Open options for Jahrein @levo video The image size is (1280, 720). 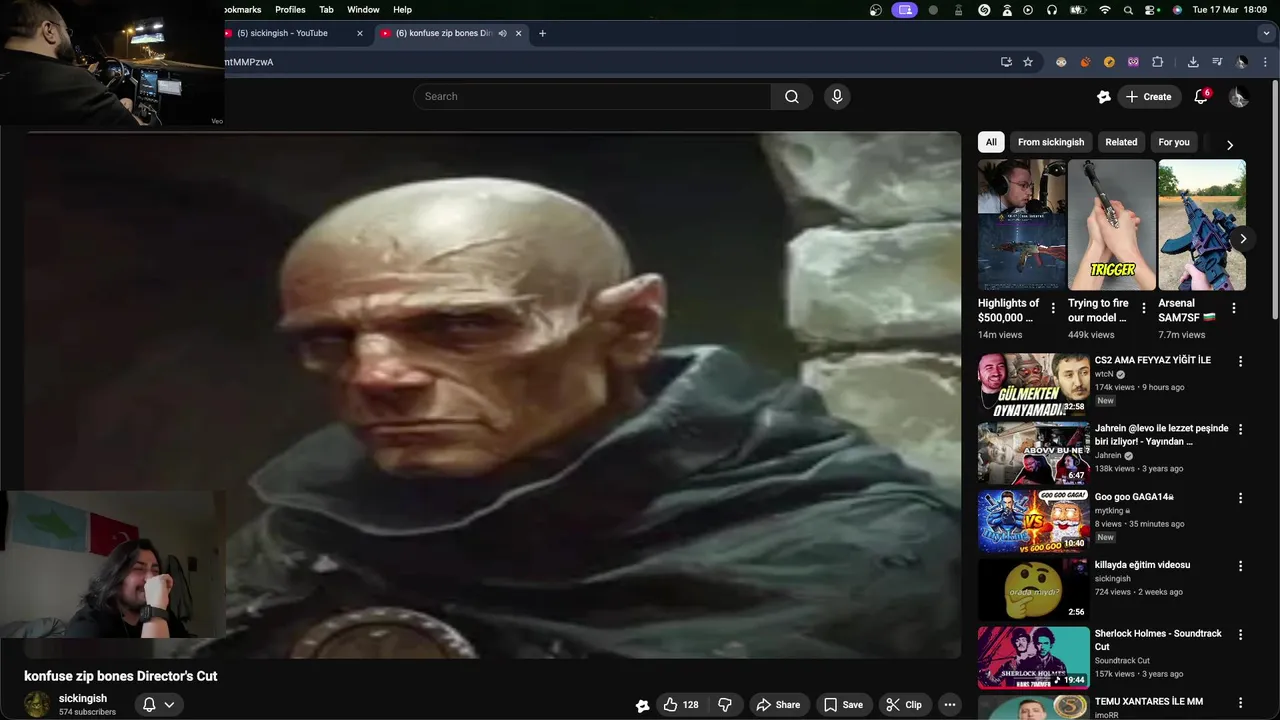pyautogui.click(x=1241, y=429)
